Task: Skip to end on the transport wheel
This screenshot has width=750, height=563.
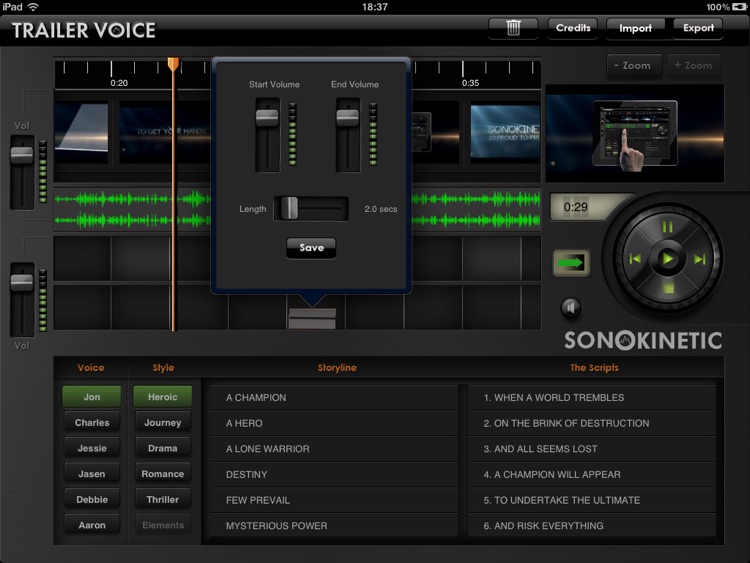Action: click(699, 259)
